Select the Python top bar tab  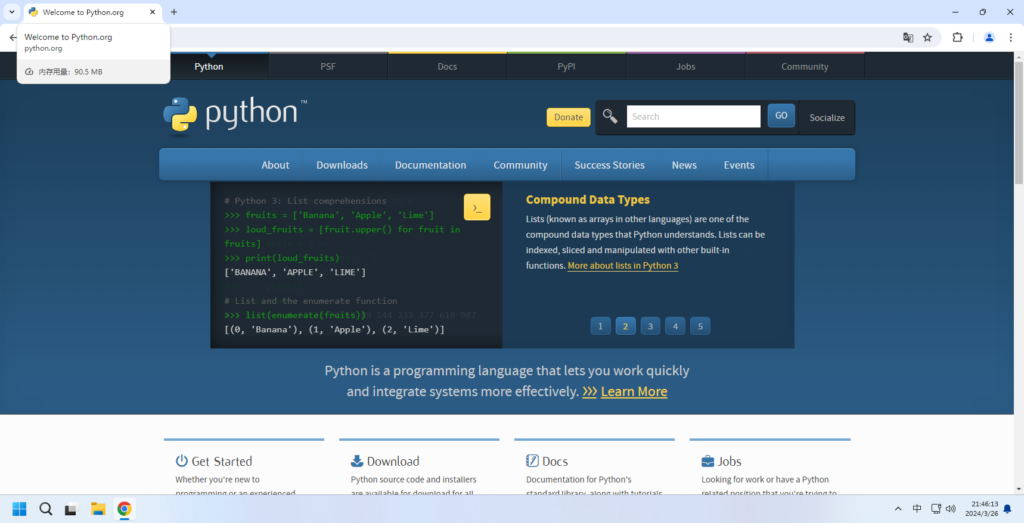(x=209, y=67)
